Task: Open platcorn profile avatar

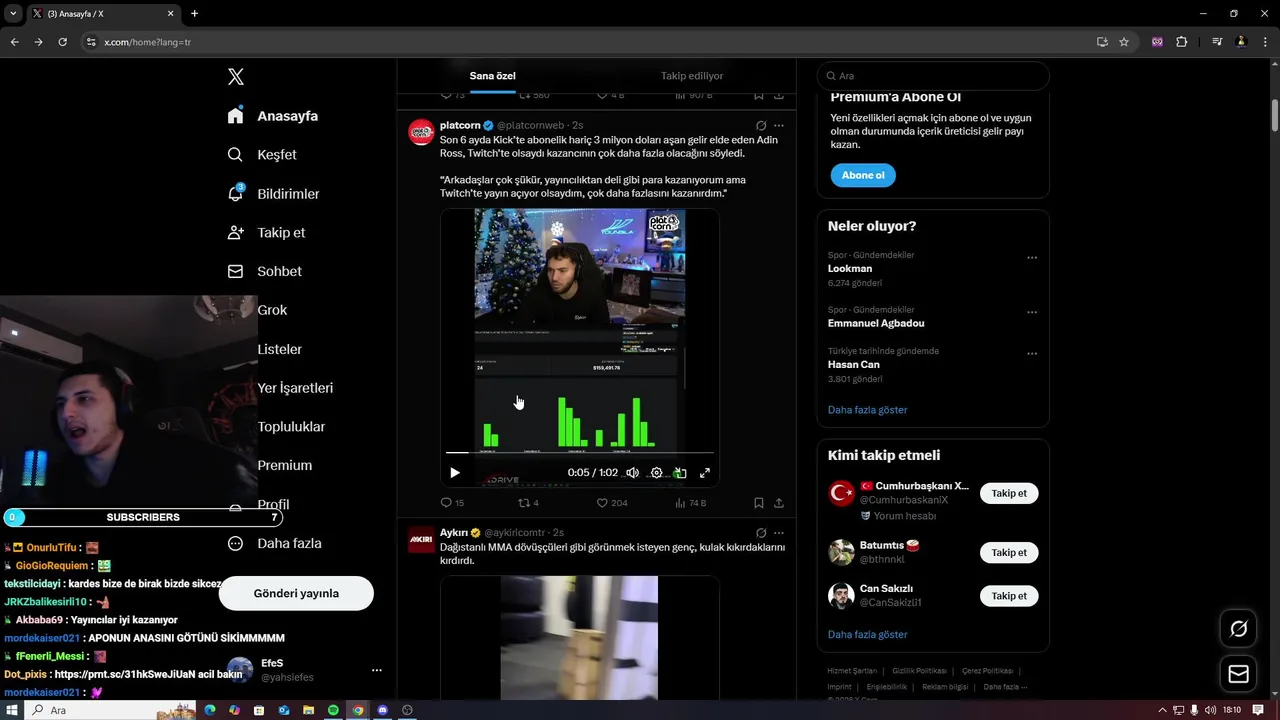Action: [x=421, y=132]
